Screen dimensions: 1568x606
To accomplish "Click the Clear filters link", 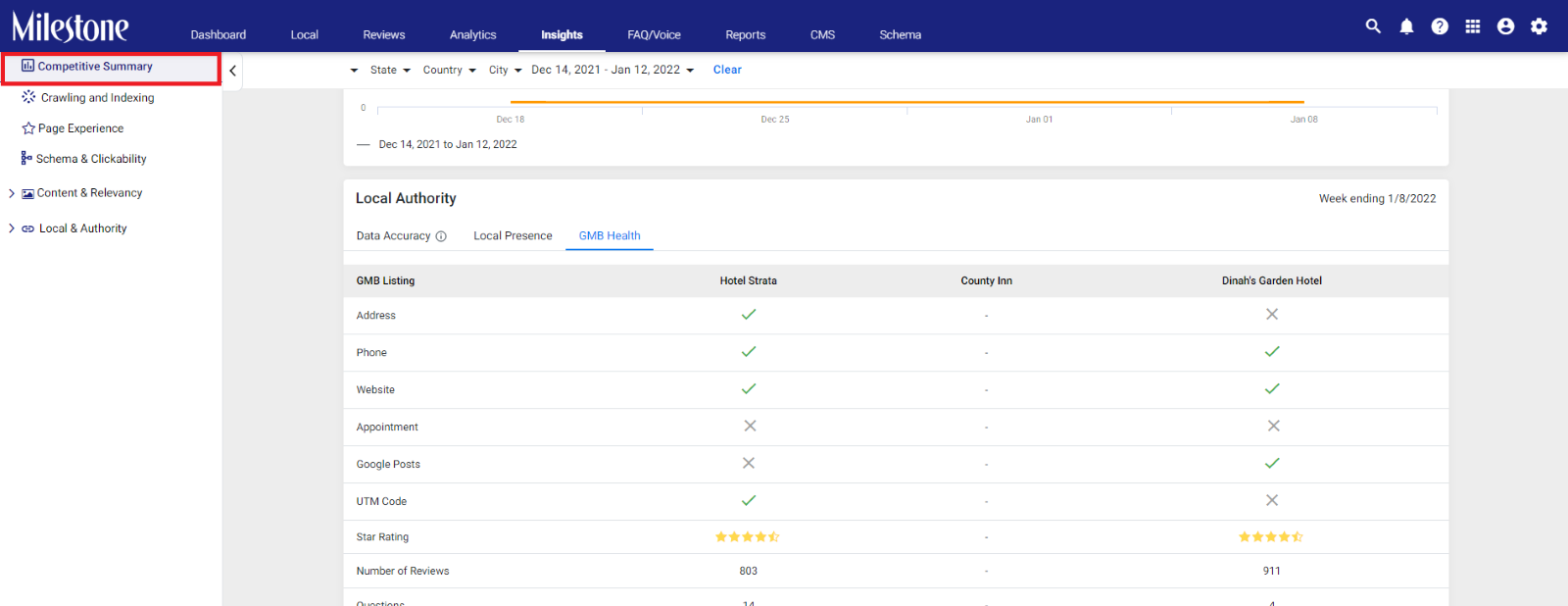I will tap(727, 70).
